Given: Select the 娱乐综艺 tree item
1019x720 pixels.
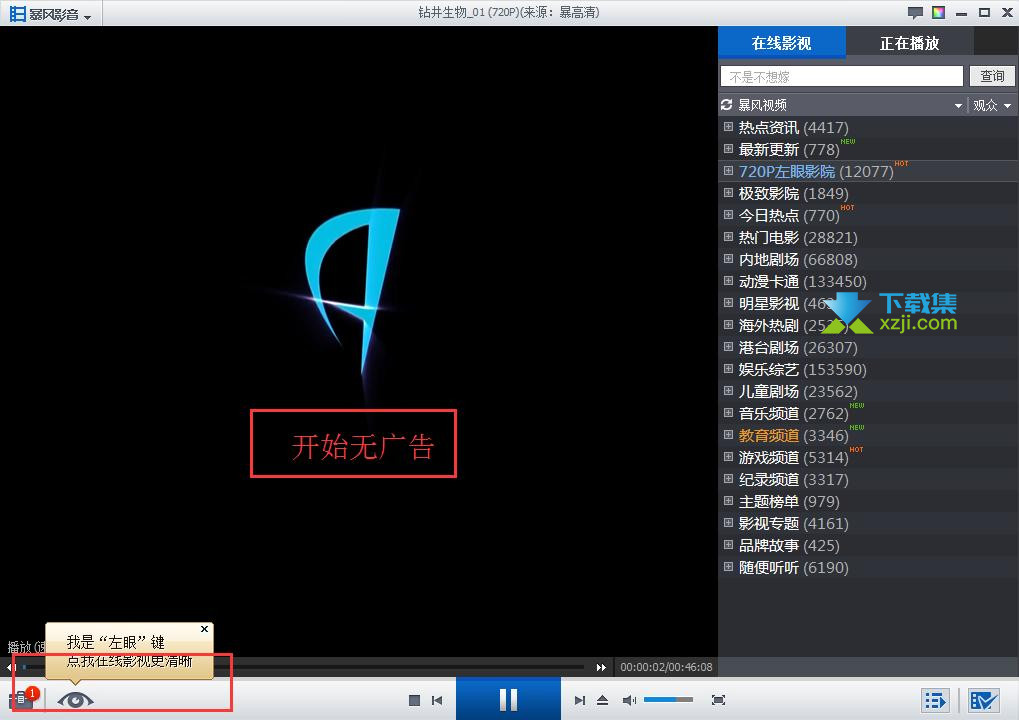Looking at the screenshot, I should [x=803, y=370].
